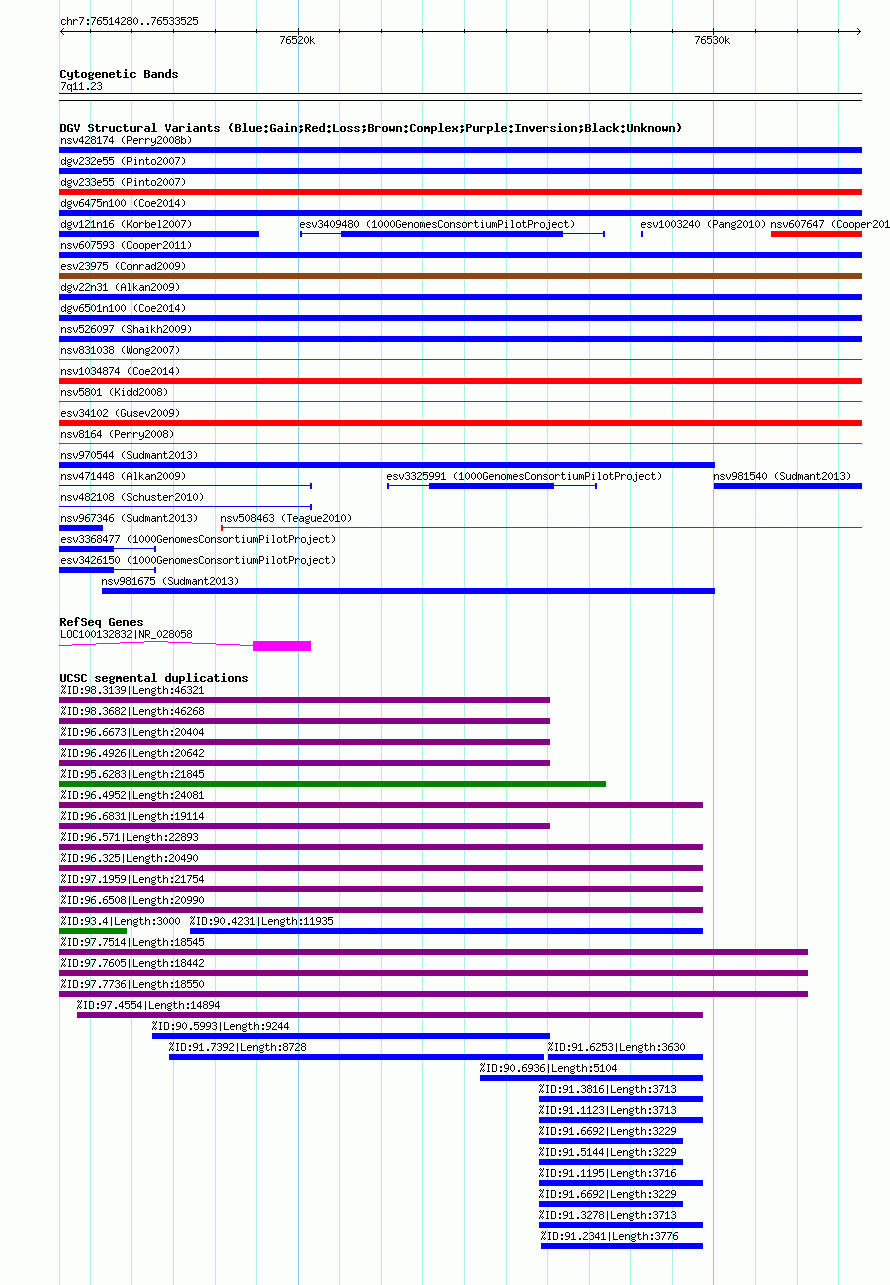The image size is (890, 1285).
Task: Click nsv526097 (Shaikh2009) label
Action: click(126, 329)
